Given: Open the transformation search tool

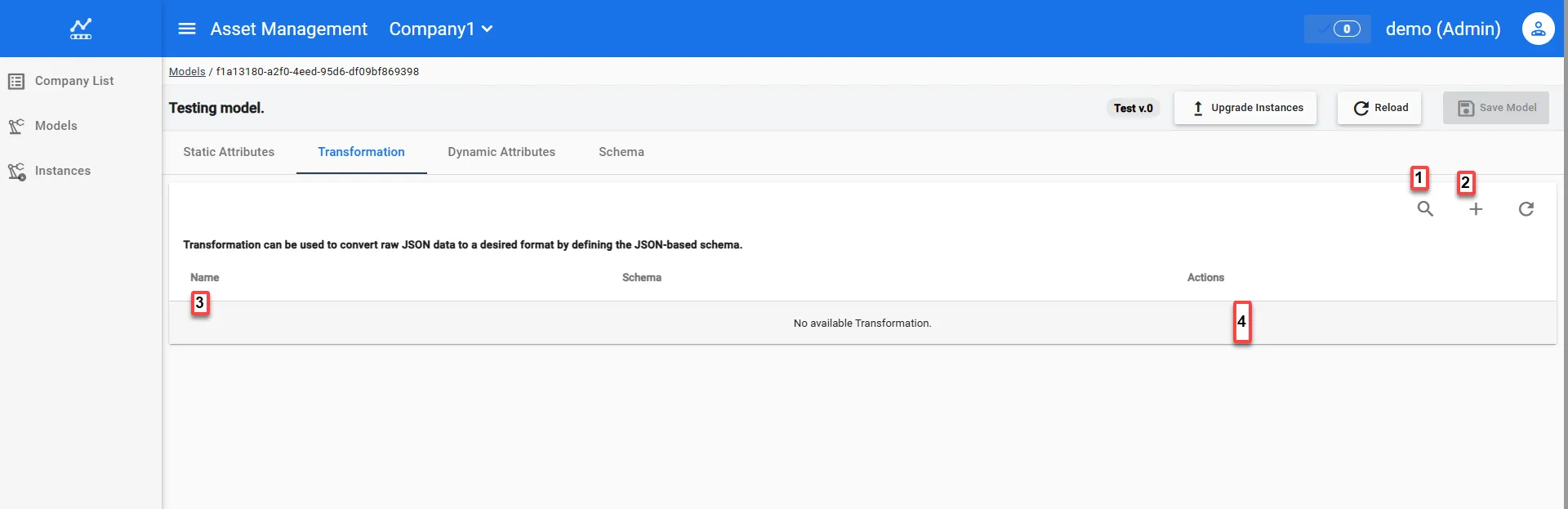Looking at the screenshot, I should [1425, 209].
